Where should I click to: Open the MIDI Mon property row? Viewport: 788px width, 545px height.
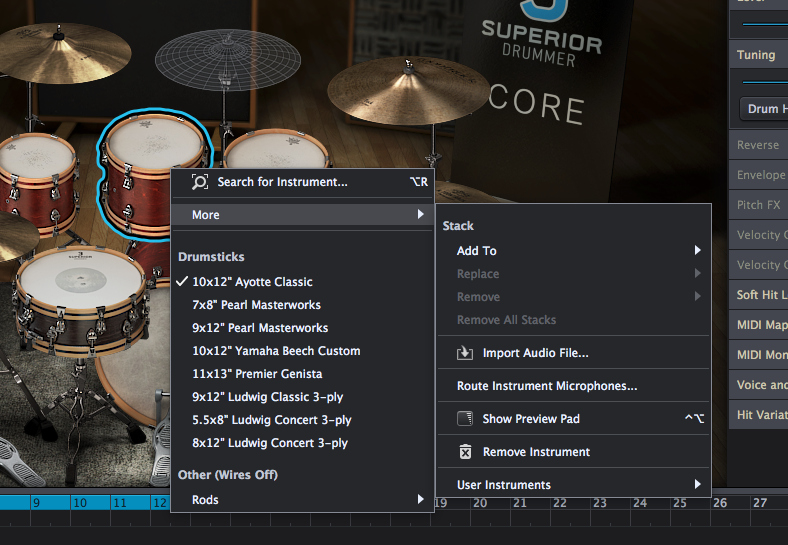(x=759, y=354)
